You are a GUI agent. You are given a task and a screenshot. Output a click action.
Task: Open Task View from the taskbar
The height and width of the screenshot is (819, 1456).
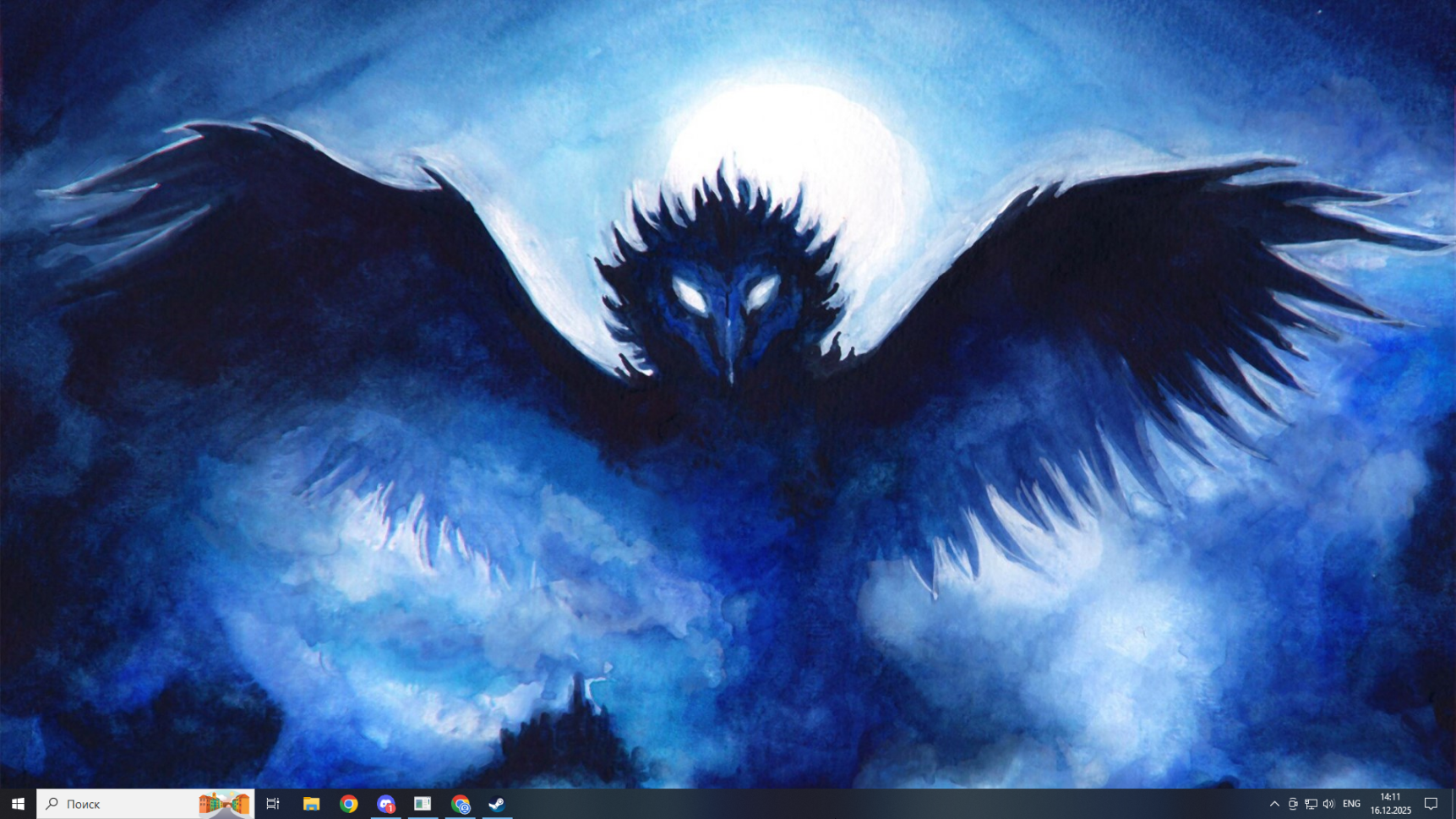tap(273, 804)
